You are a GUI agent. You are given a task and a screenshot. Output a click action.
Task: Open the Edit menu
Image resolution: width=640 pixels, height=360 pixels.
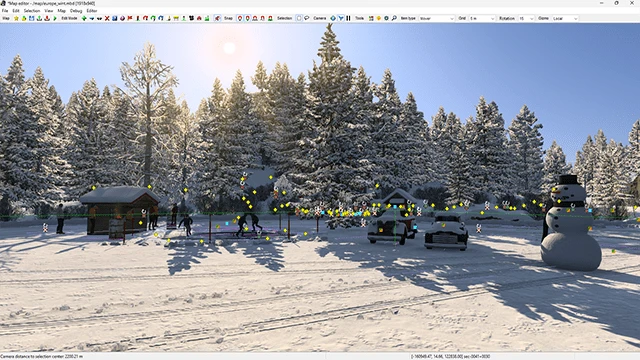pyautogui.click(x=16, y=11)
